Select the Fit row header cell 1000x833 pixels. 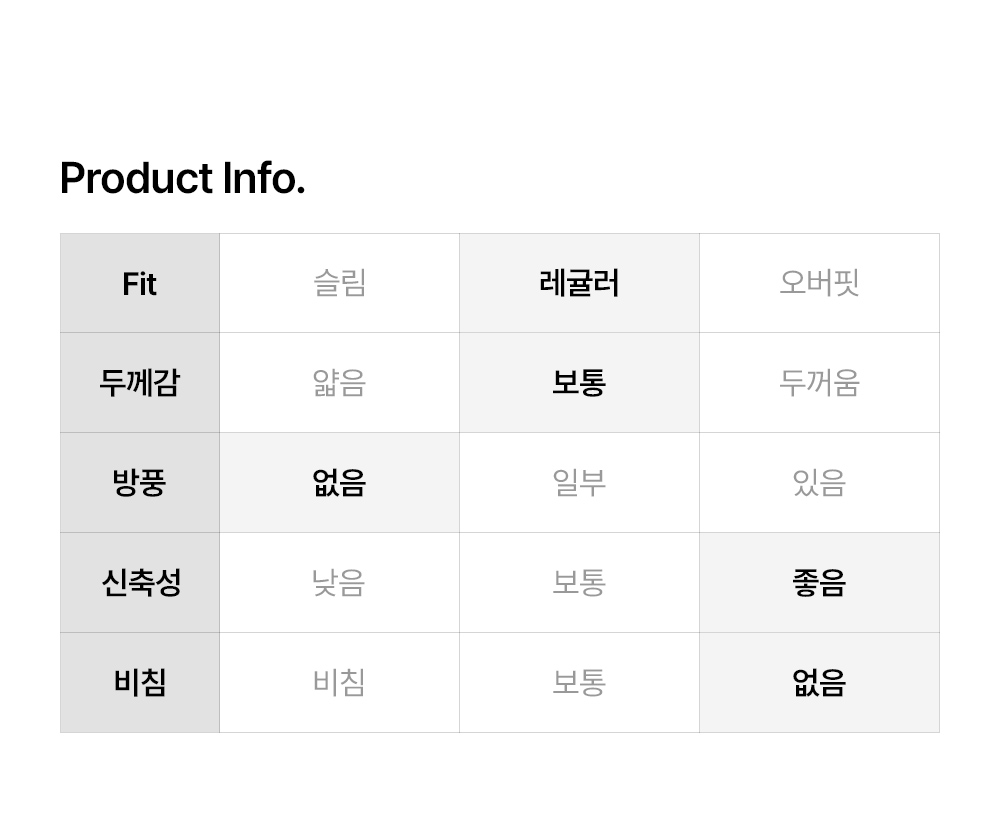coord(140,284)
